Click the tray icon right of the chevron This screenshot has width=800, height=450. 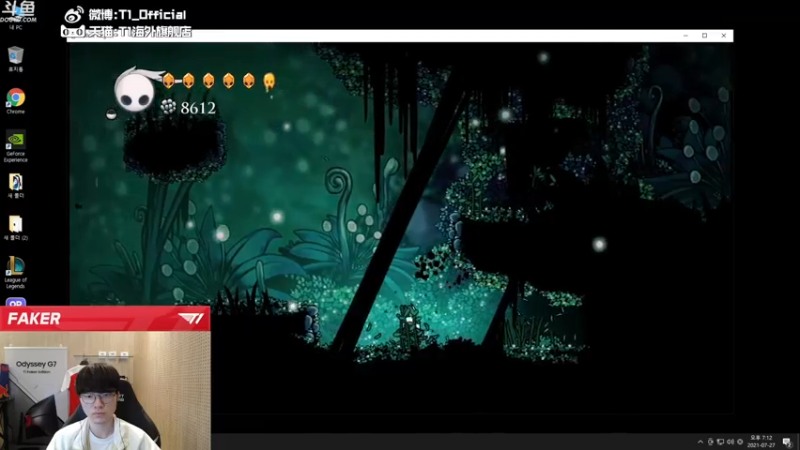click(x=710, y=442)
